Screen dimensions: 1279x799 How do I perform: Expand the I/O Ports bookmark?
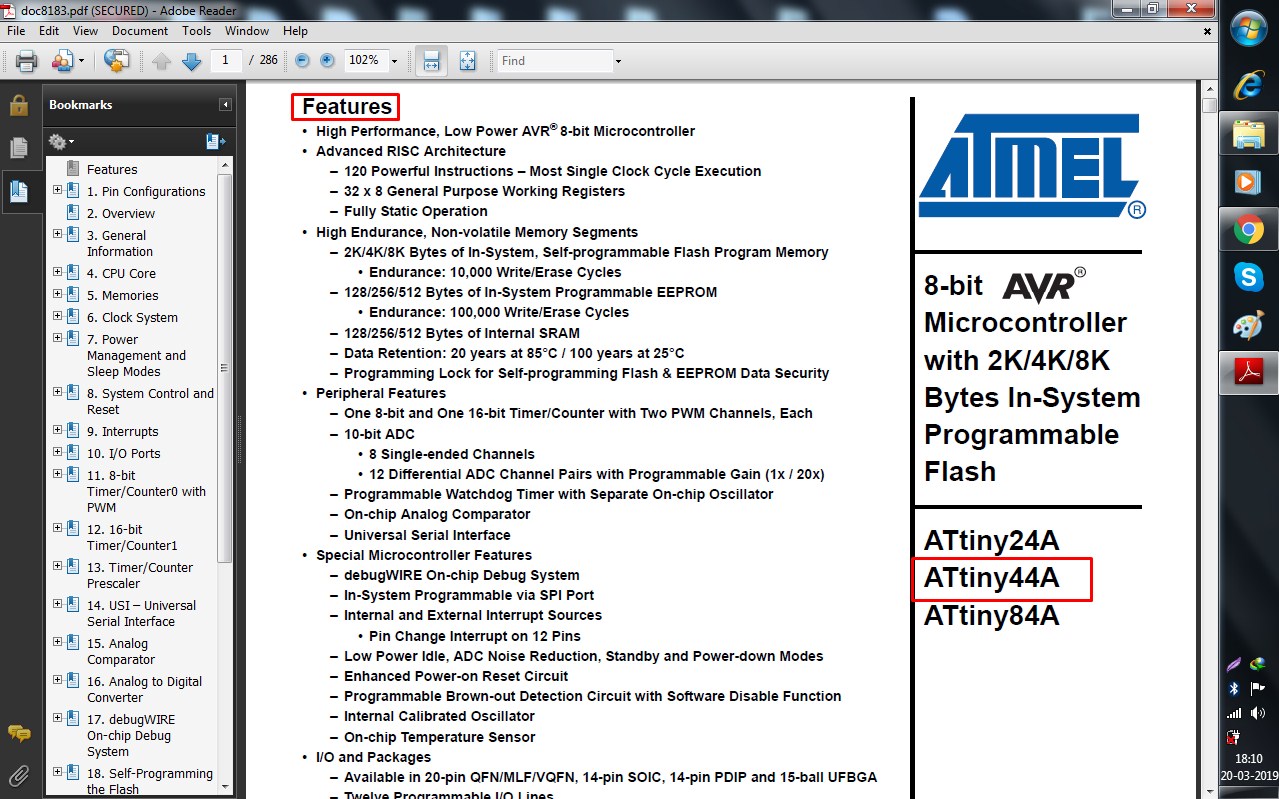point(57,452)
